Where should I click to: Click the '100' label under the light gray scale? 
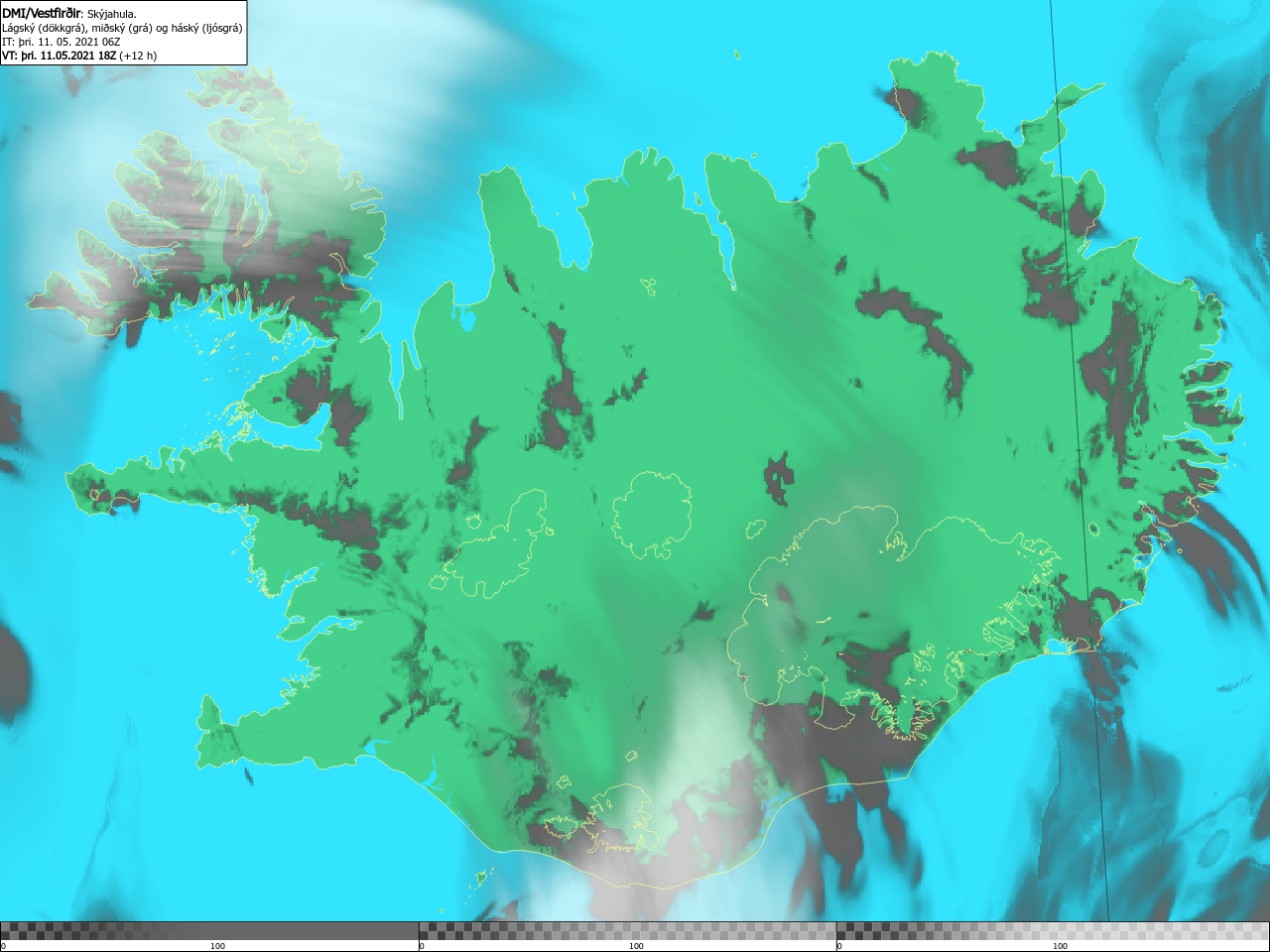(1060, 946)
